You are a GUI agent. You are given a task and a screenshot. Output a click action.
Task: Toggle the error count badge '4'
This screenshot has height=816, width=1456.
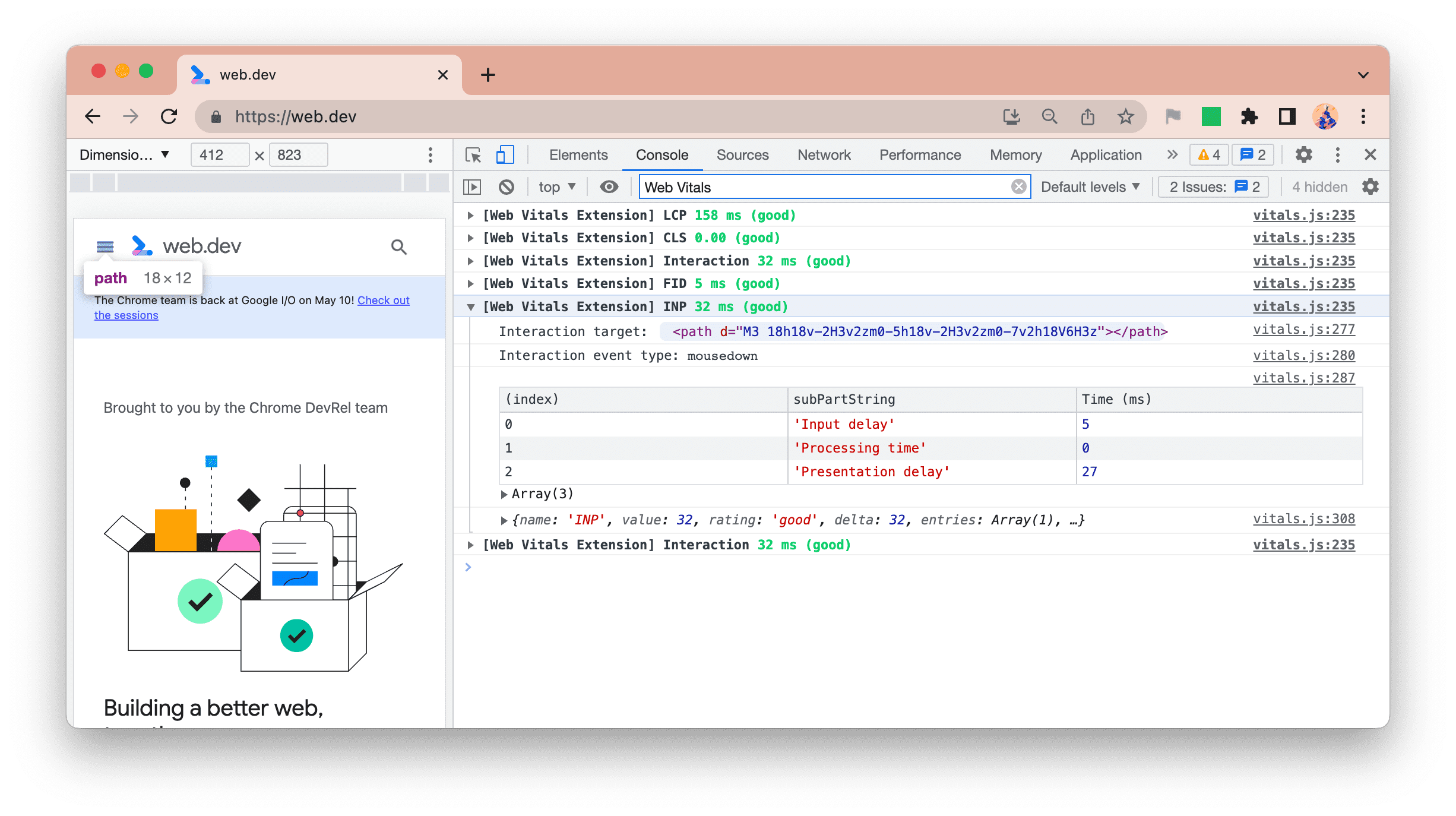tap(1210, 155)
